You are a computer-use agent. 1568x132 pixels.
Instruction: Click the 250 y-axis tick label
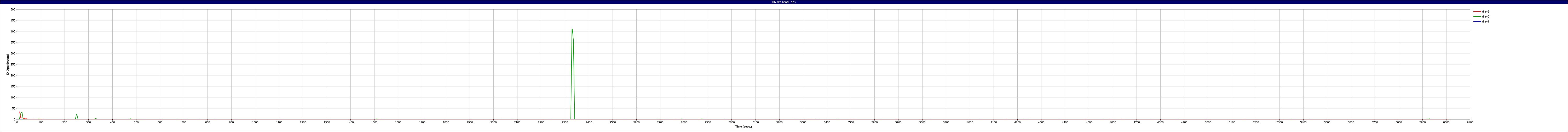pyautogui.click(x=13, y=64)
